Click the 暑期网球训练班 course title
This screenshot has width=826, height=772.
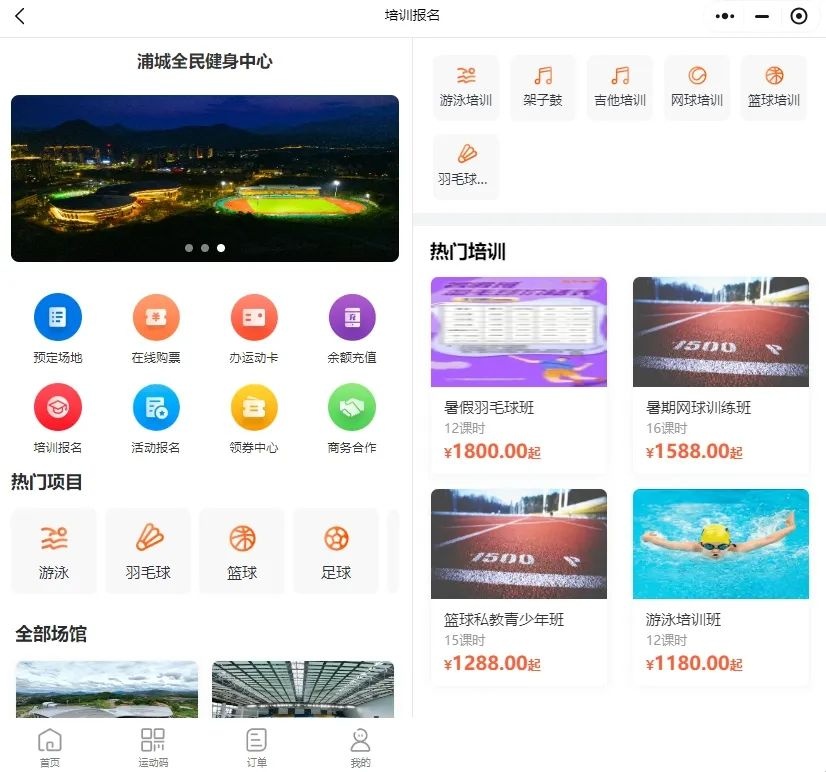[x=699, y=407]
